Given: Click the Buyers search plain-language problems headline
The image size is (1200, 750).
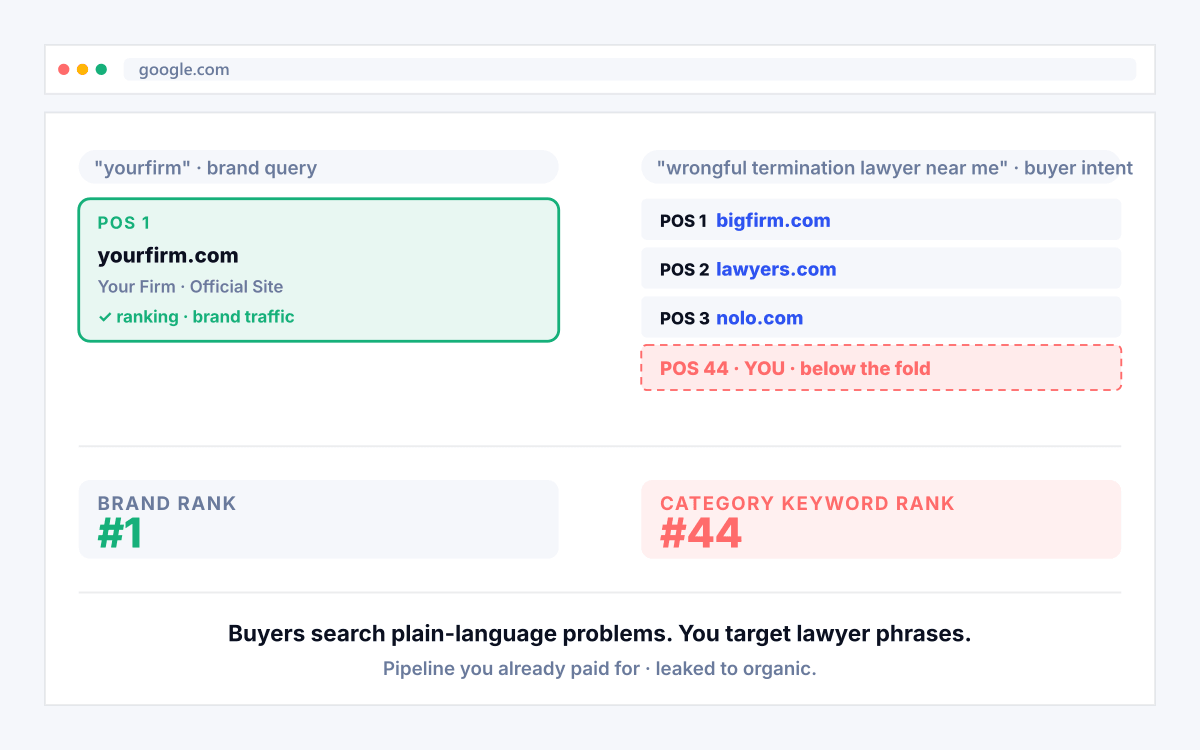Looking at the screenshot, I should (600, 634).
